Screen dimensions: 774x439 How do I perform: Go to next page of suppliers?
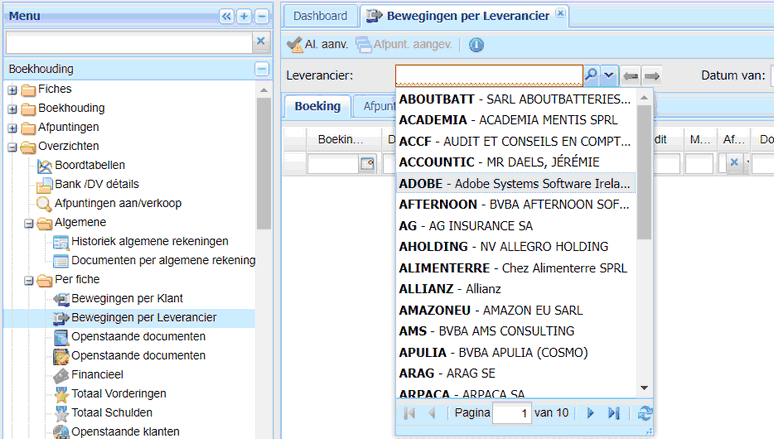click(x=590, y=413)
